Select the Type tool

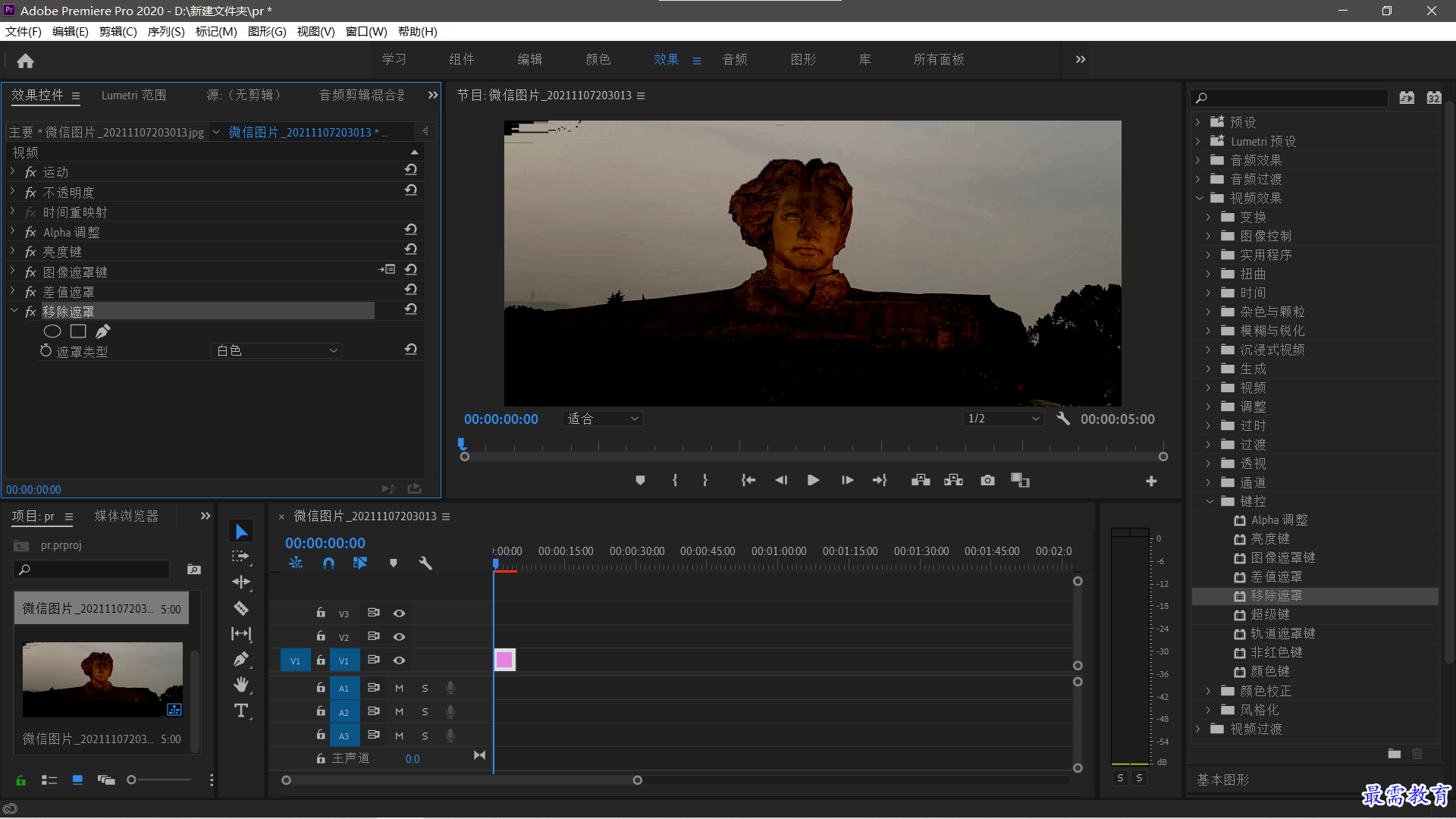[x=241, y=711]
